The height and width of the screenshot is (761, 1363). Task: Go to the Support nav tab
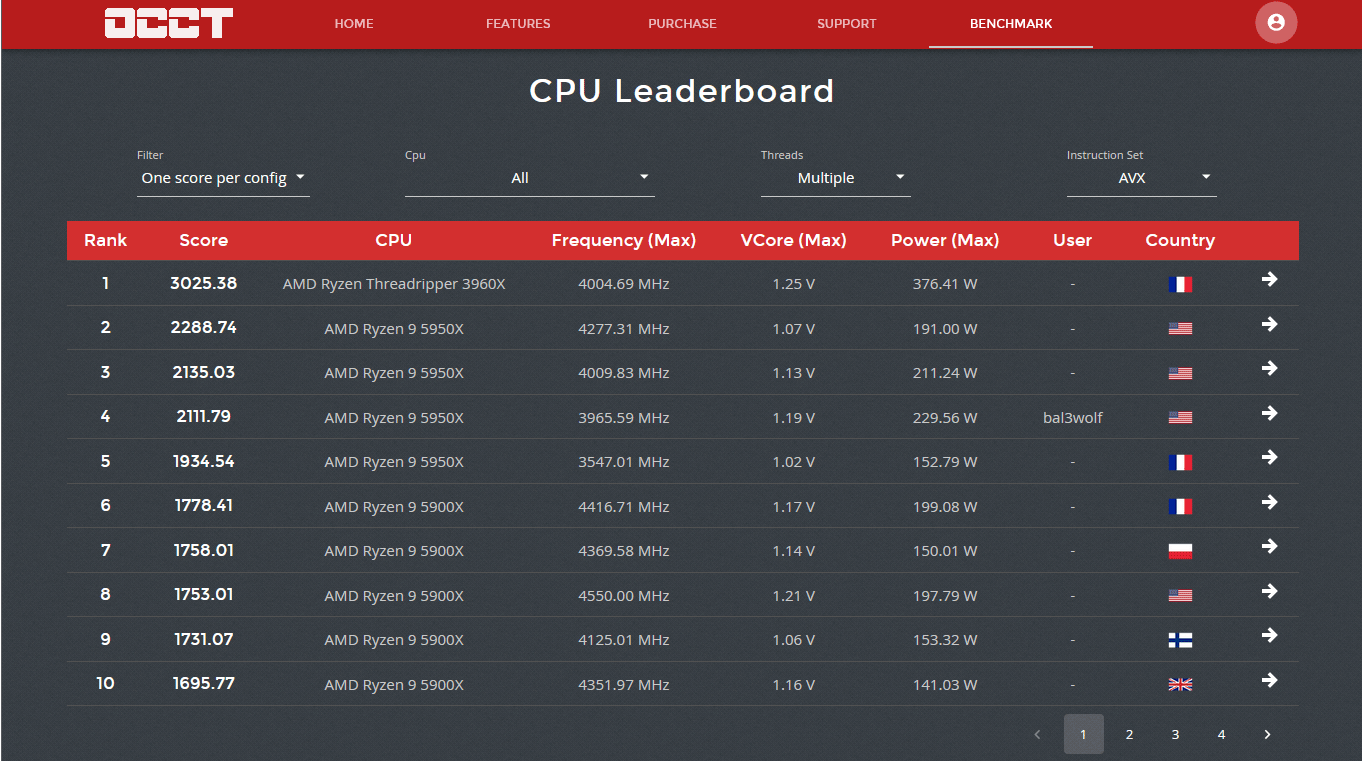tap(847, 24)
